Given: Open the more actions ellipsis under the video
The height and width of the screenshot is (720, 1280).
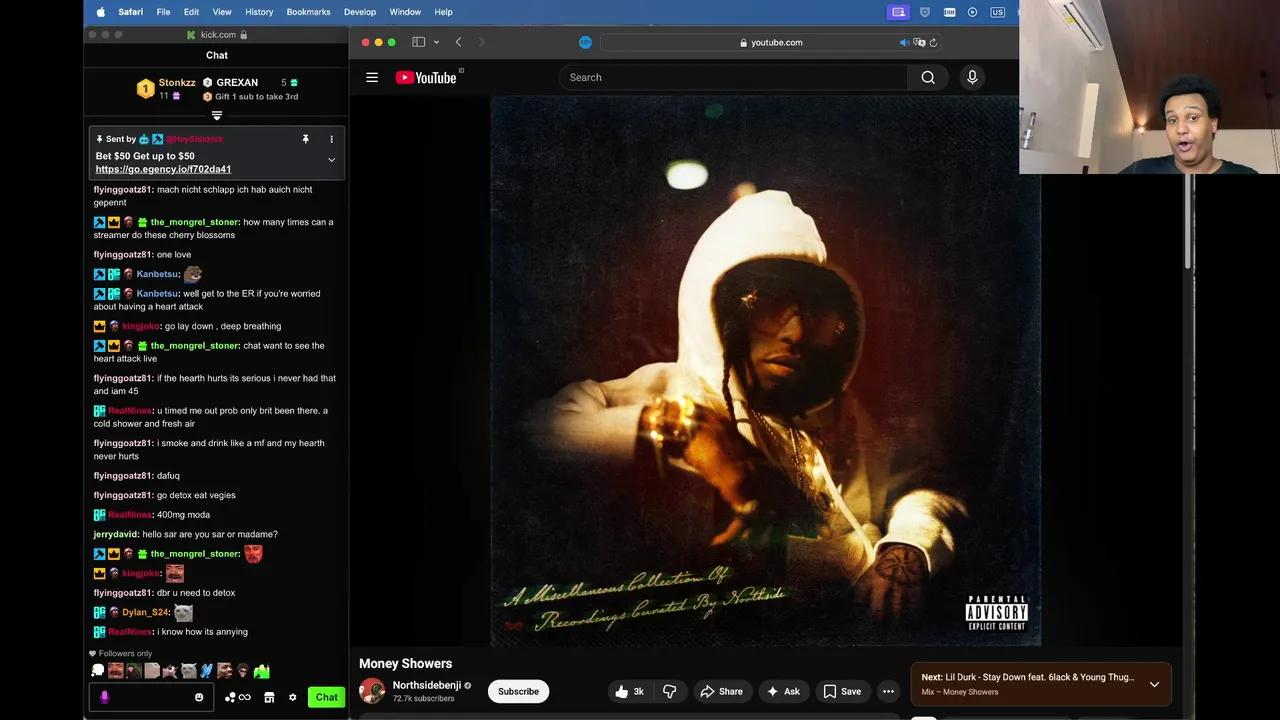Looking at the screenshot, I should tap(888, 691).
